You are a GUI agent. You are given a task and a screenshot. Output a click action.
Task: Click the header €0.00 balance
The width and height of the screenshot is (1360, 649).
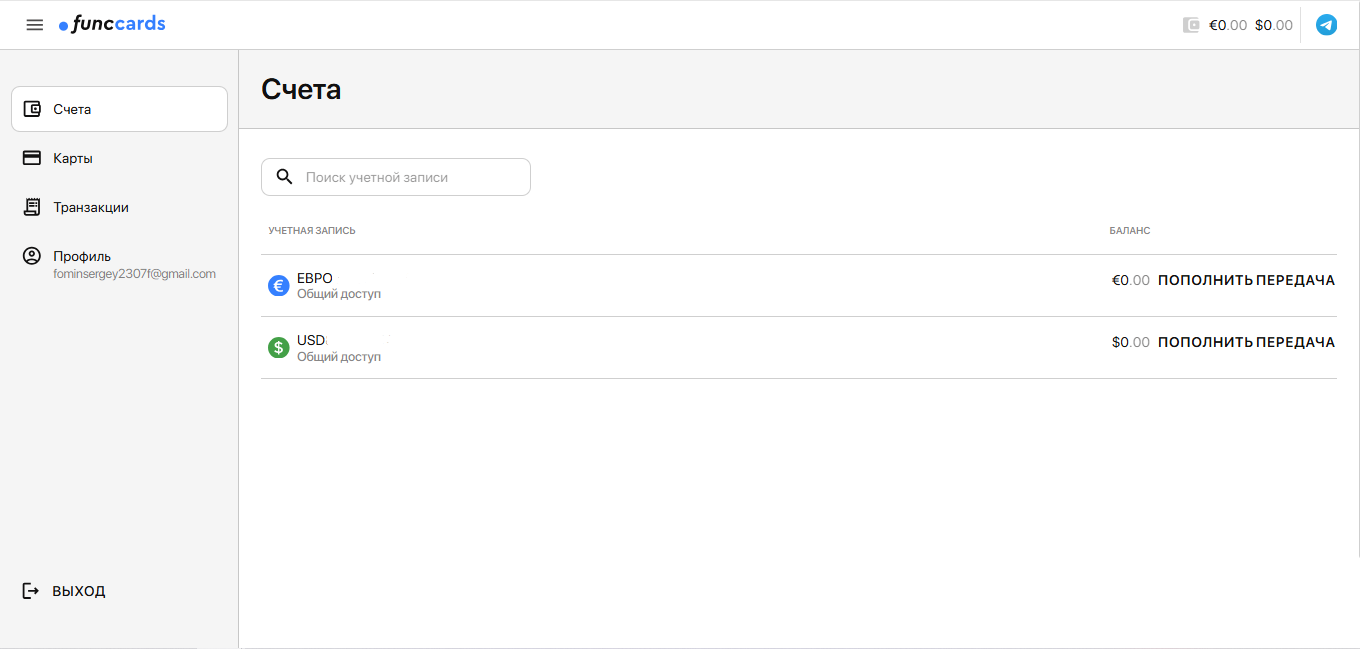click(x=1228, y=26)
